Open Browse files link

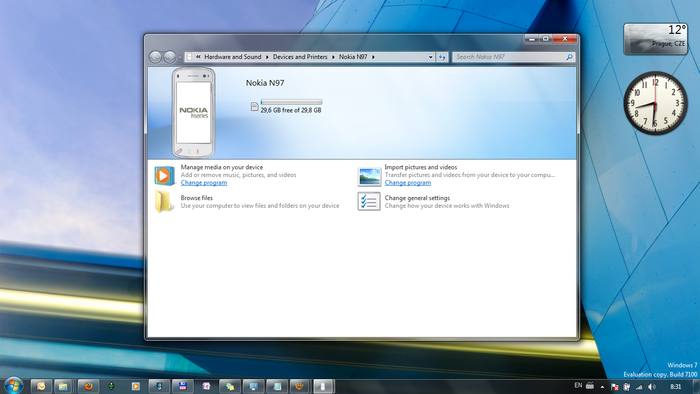(x=196, y=198)
